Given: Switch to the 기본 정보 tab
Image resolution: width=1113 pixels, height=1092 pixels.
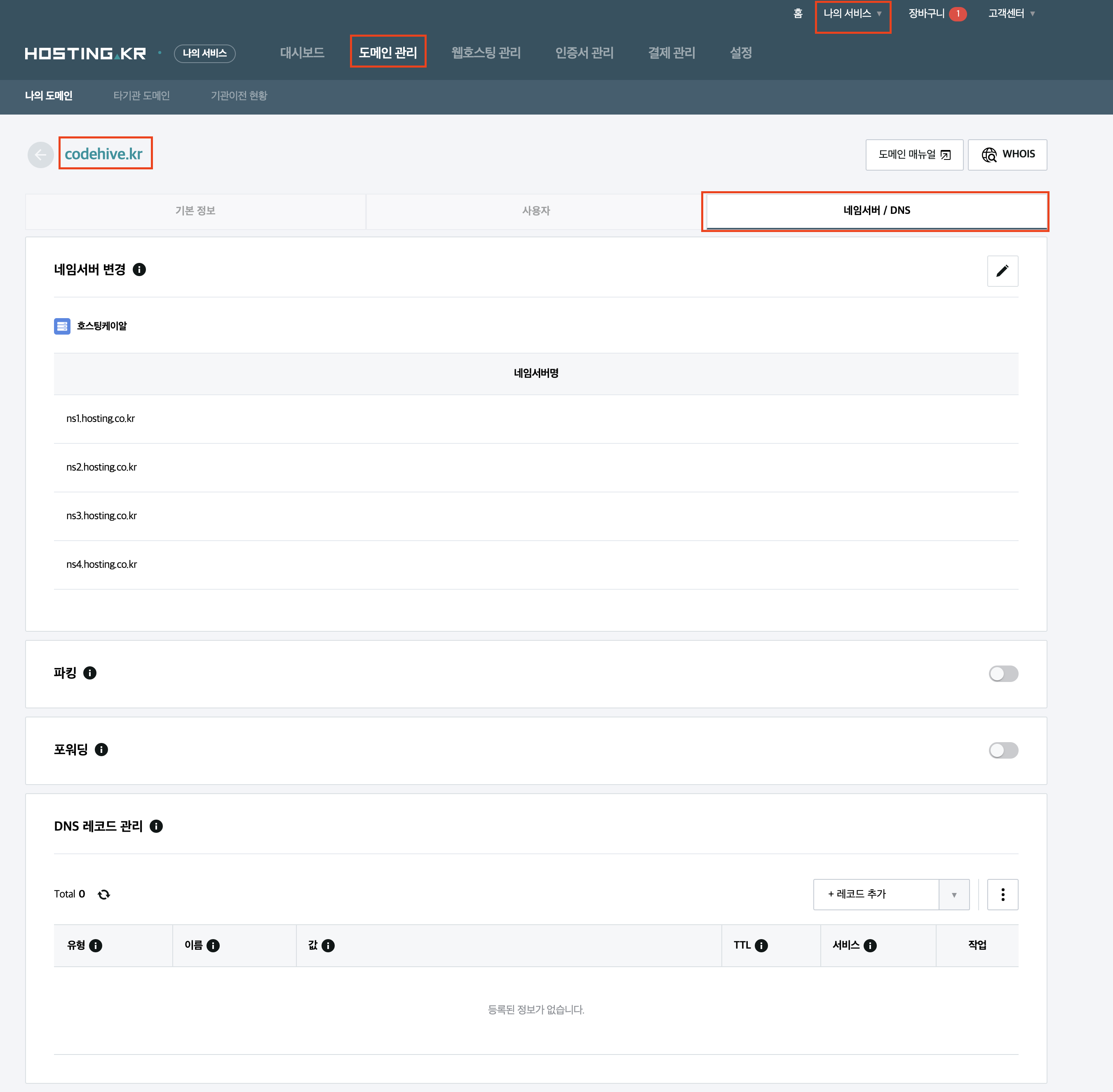Looking at the screenshot, I should click(x=195, y=211).
